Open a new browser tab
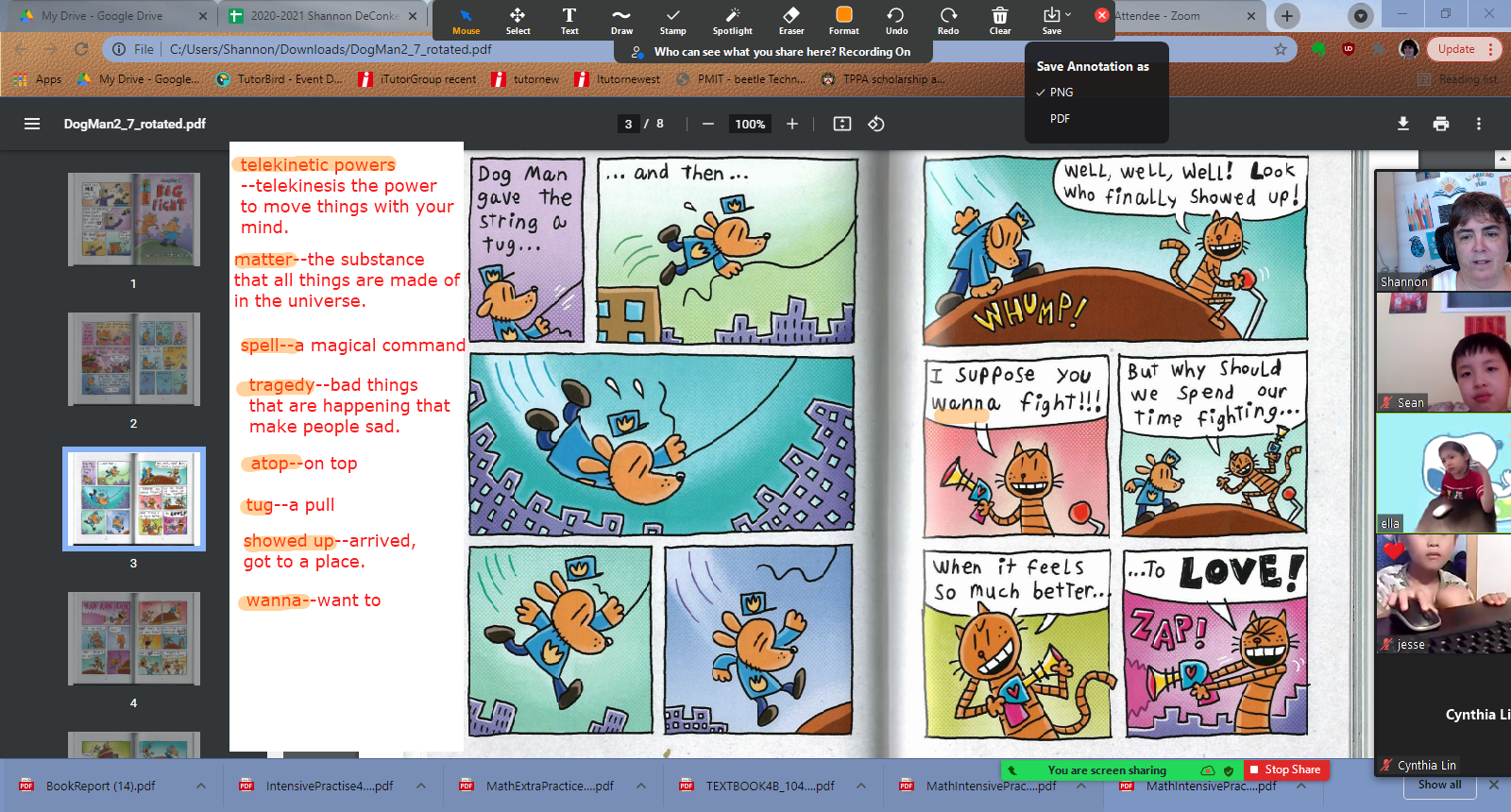The width and height of the screenshot is (1511, 812). click(1287, 16)
